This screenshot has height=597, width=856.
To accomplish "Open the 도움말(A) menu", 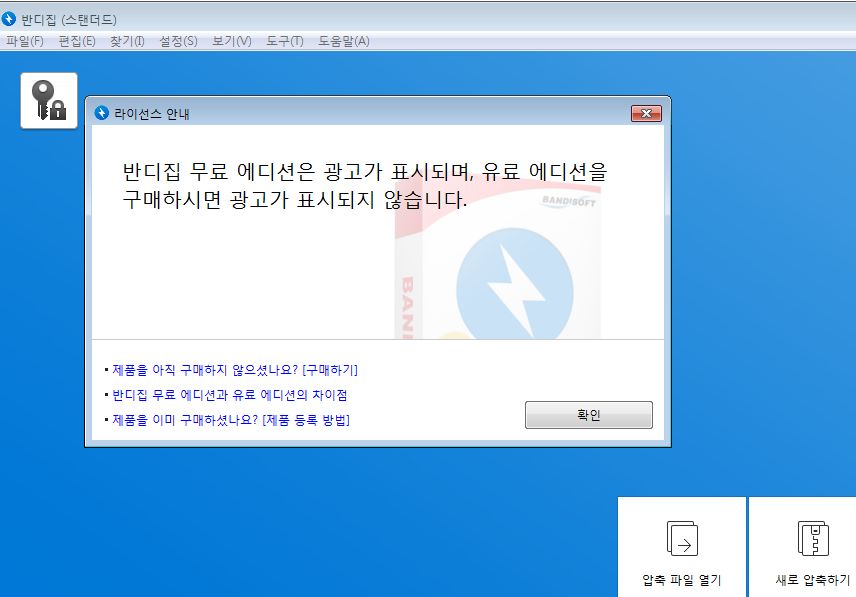I will [344, 41].
